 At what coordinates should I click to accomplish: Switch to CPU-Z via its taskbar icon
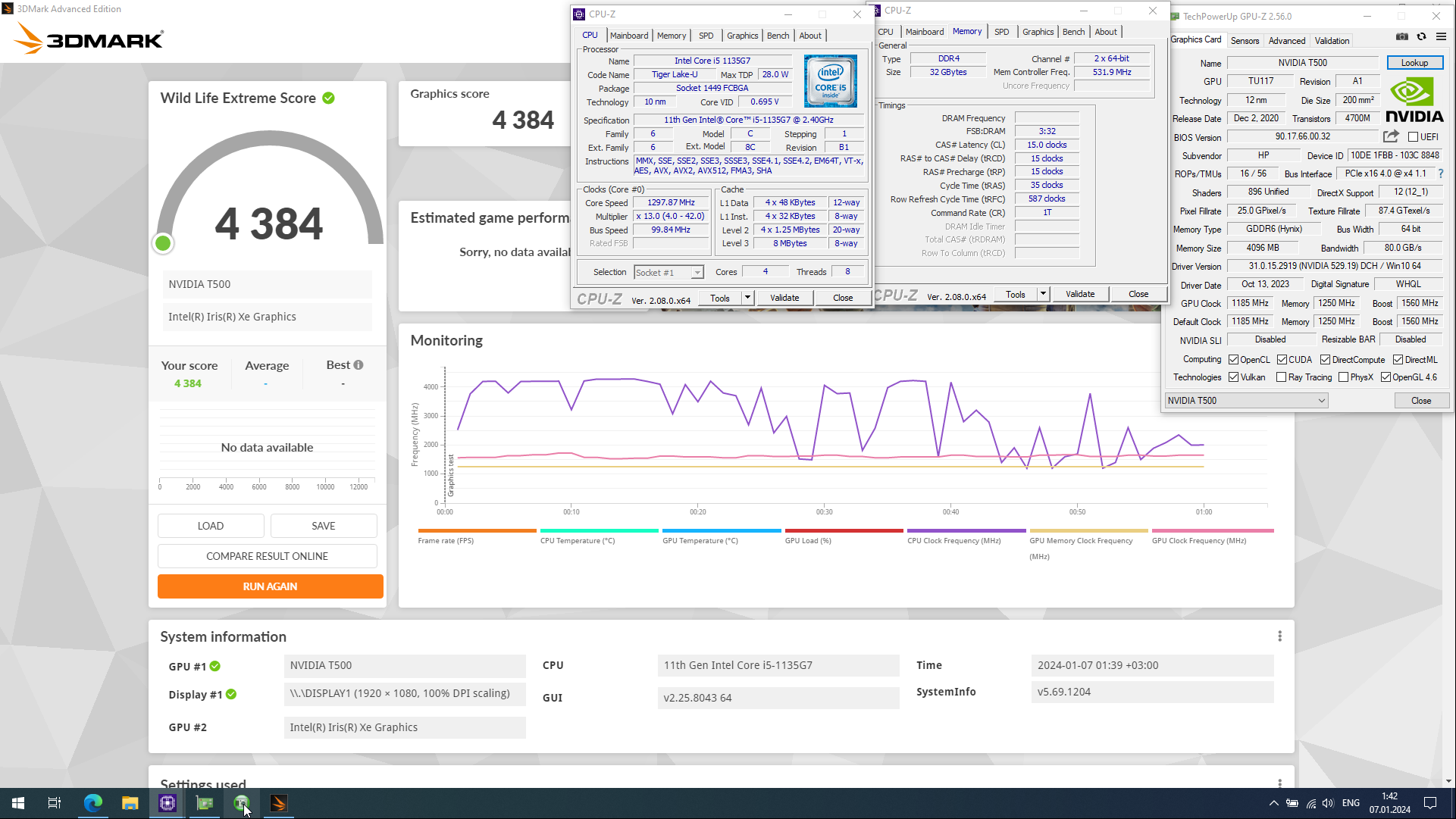click(x=167, y=803)
